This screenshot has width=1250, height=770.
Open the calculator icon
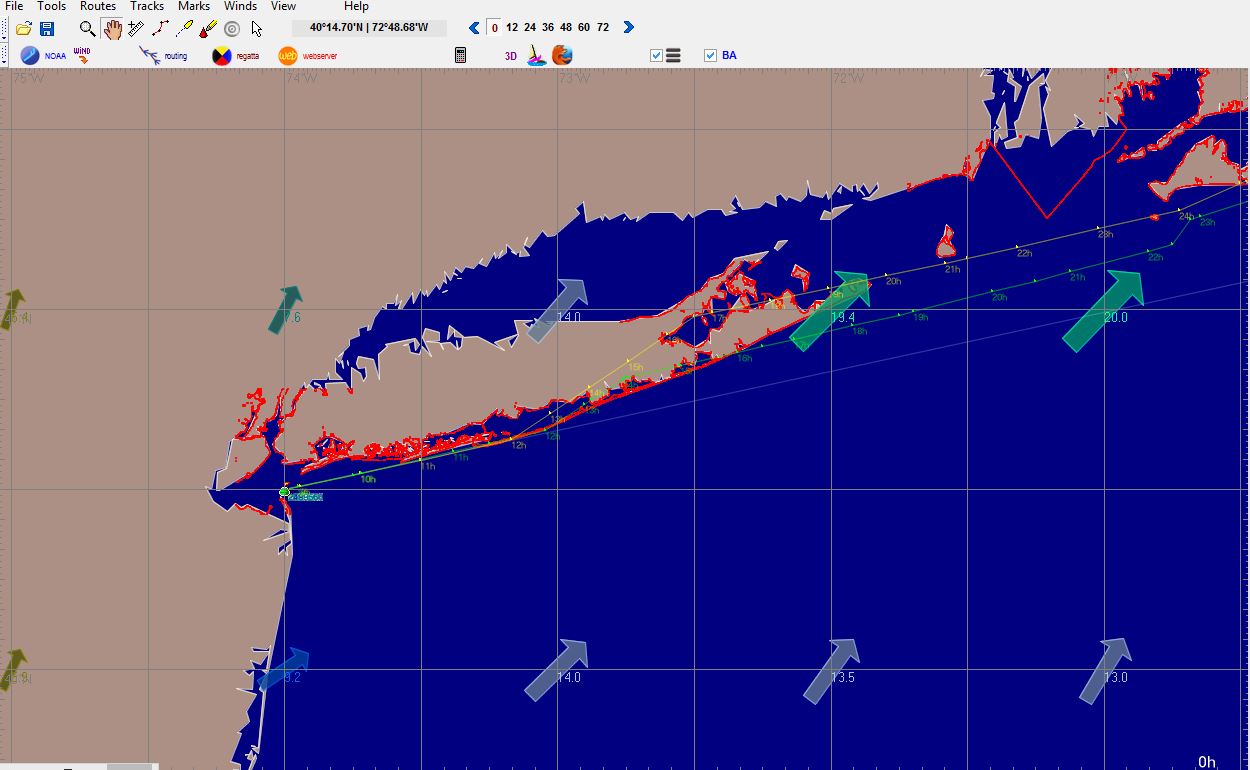460,56
